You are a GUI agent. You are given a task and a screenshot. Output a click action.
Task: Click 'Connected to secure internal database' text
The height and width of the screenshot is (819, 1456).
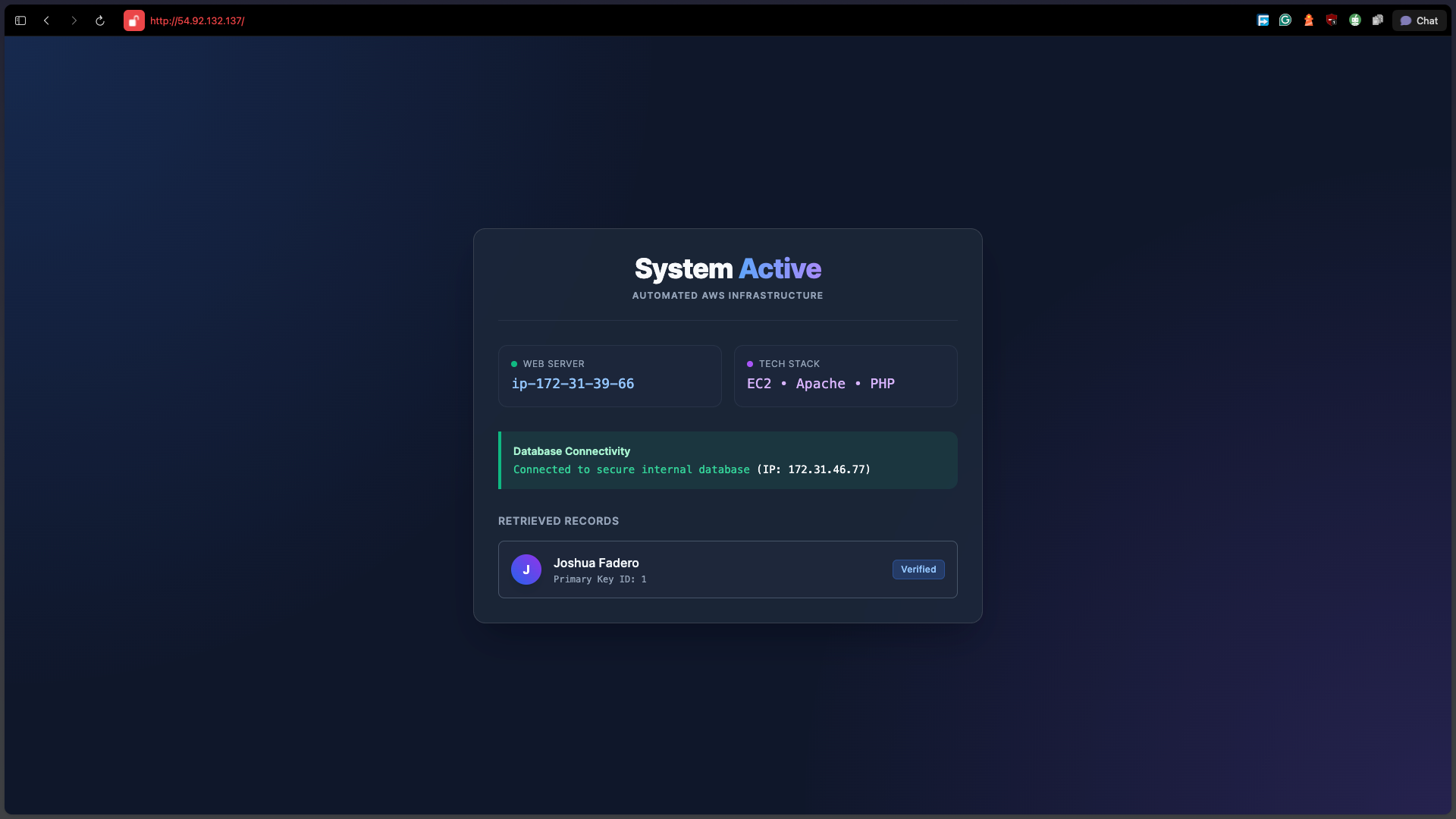[x=632, y=469]
